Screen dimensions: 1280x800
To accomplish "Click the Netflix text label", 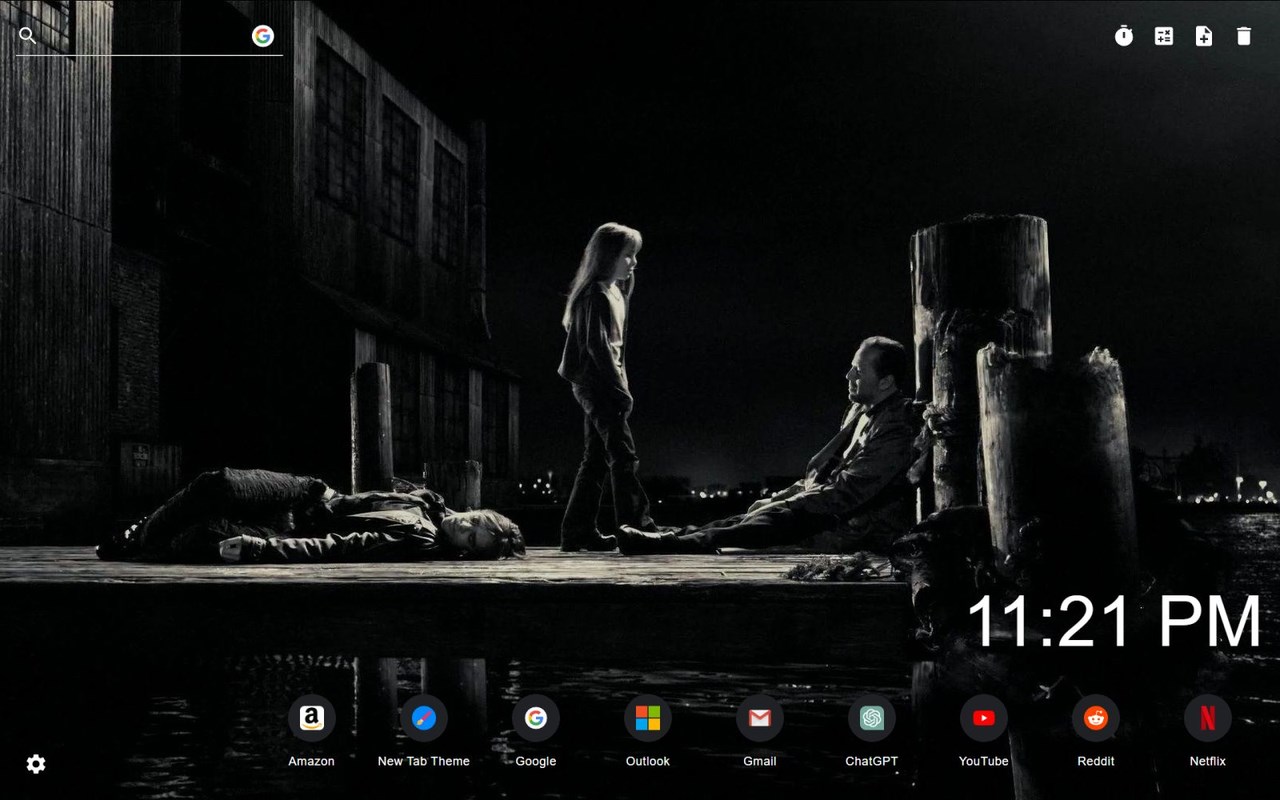I will (x=1208, y=761).
